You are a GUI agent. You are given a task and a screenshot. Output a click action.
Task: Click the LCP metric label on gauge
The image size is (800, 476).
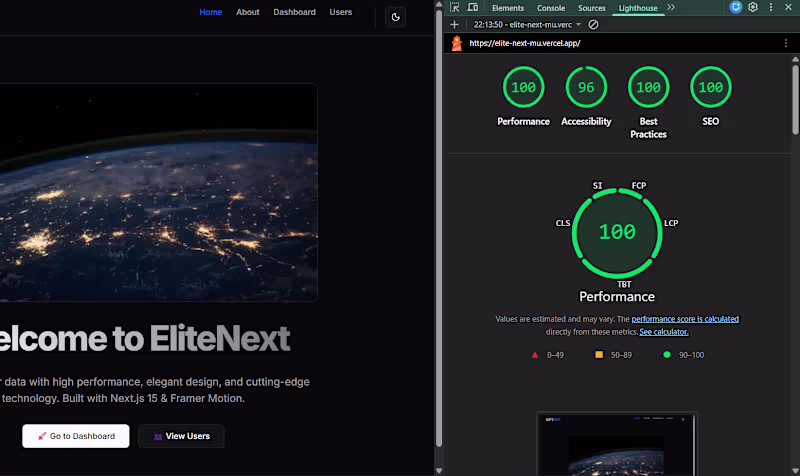click(671, 223)
